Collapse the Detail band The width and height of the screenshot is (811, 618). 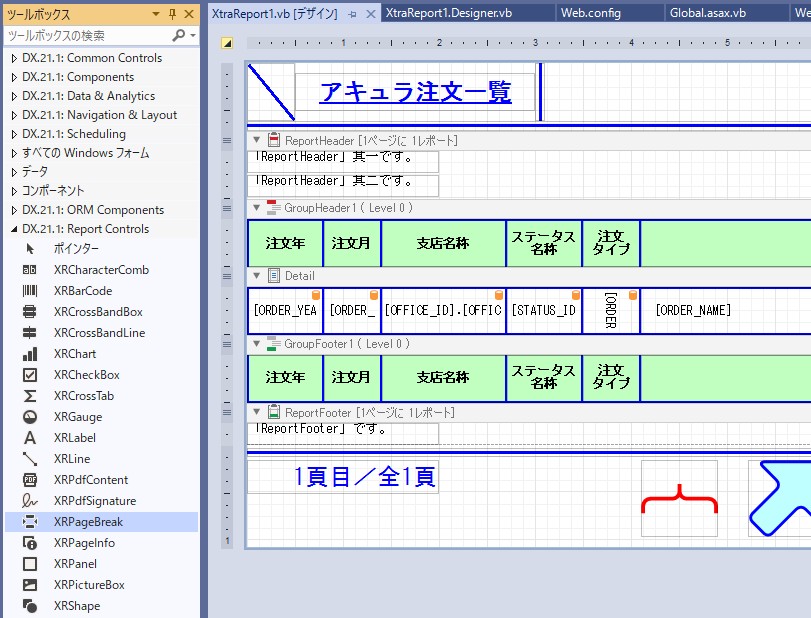click(x=256, y=276)
